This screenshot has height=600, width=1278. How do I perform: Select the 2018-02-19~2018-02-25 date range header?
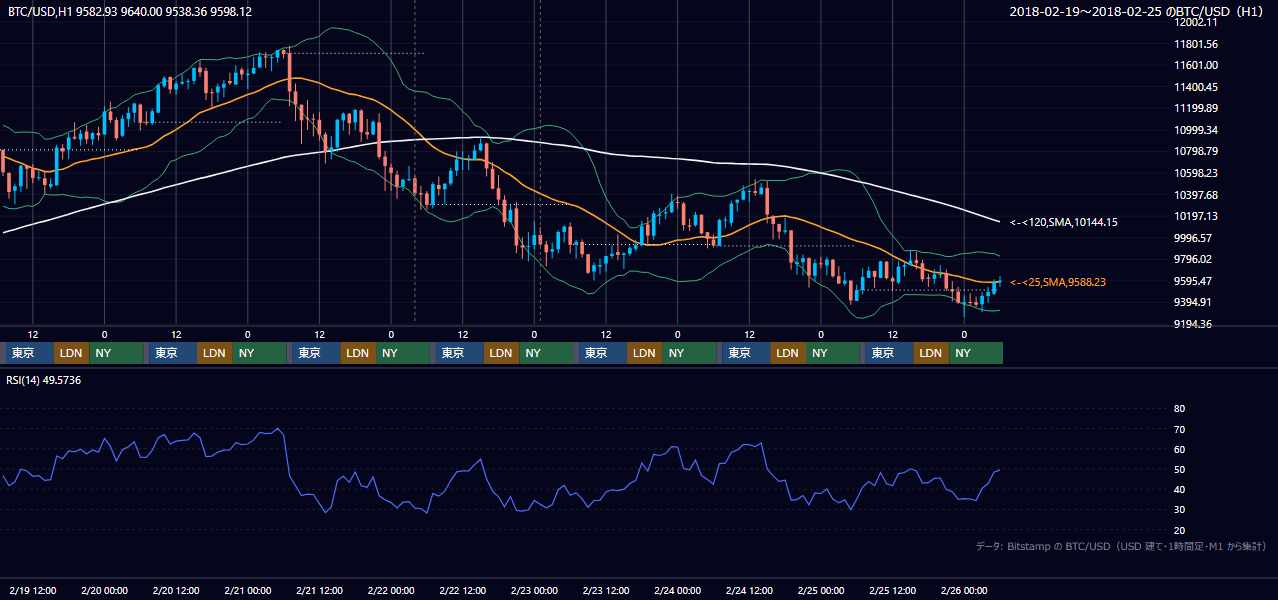(1138, 11)
